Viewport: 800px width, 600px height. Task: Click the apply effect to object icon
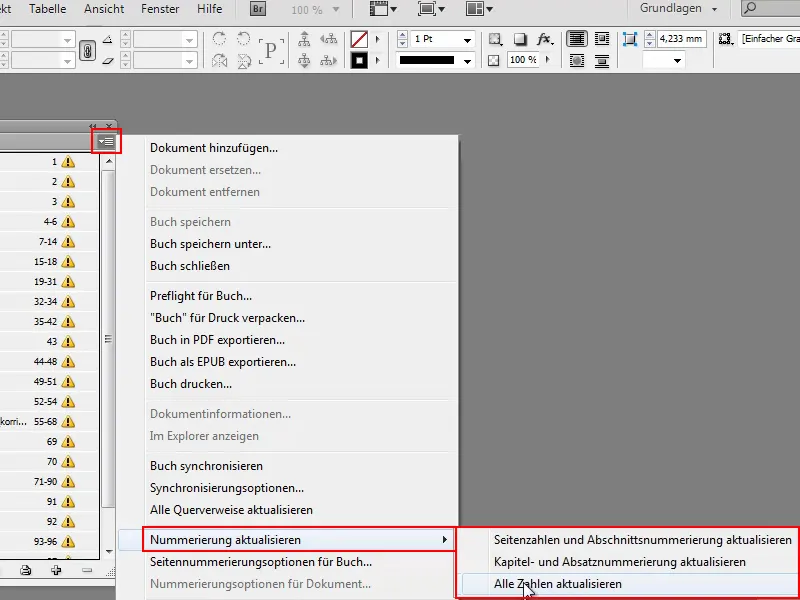[x=495, y=39]
